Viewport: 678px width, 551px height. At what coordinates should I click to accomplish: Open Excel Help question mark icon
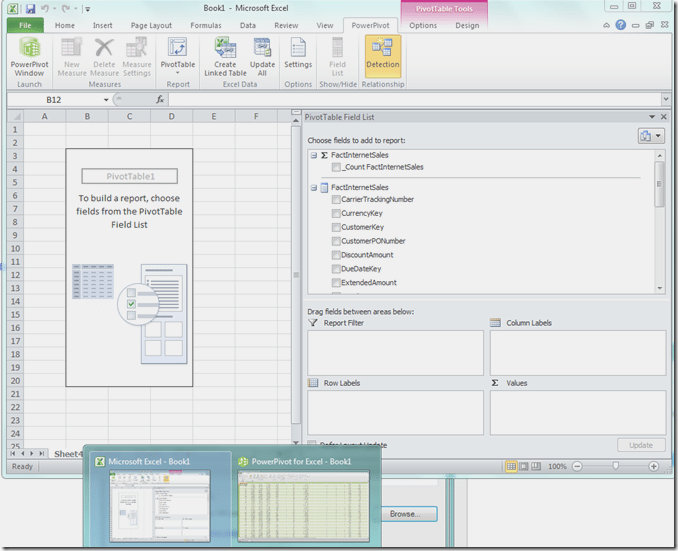(x=620, y=25)
